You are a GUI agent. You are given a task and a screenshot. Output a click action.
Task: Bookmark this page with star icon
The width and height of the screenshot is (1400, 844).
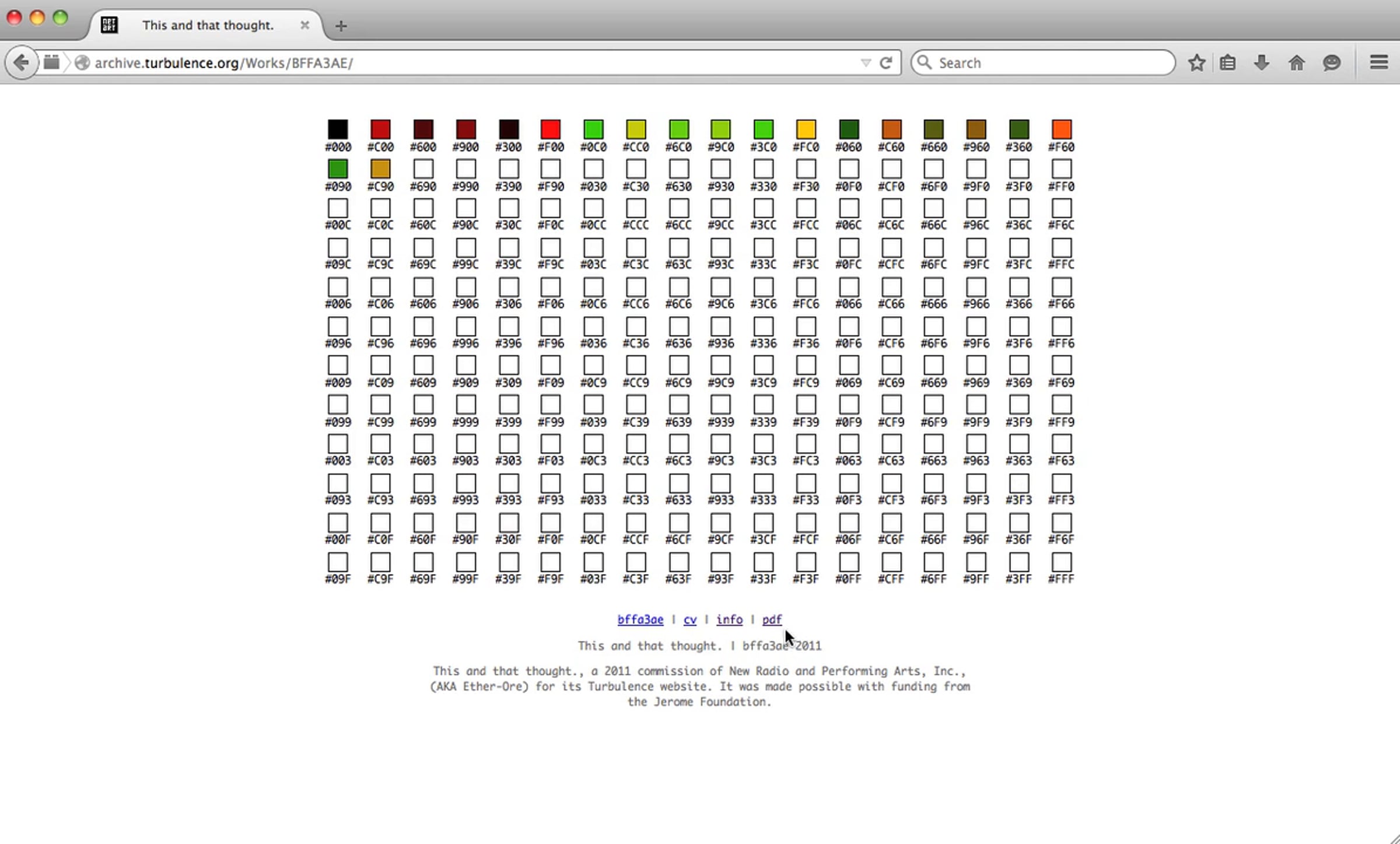pos(1196,62)
